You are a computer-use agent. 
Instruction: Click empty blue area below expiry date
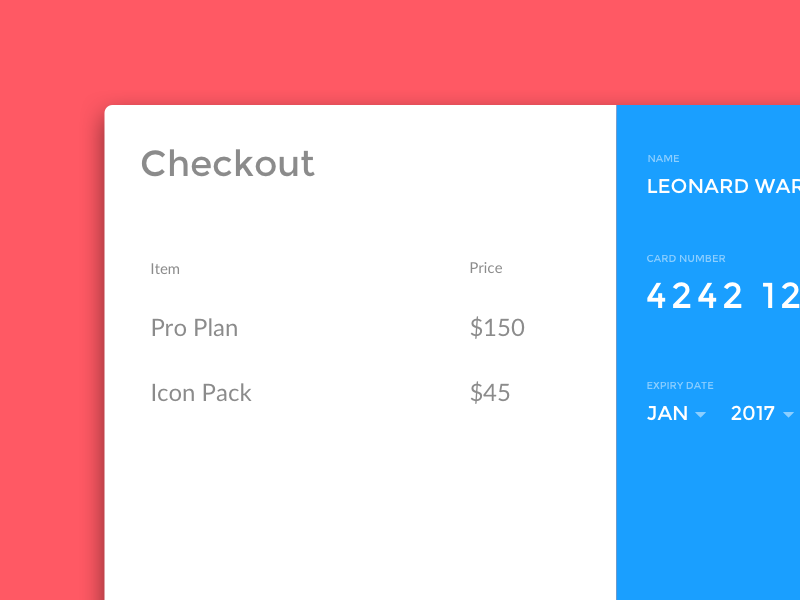coord(710,510)
